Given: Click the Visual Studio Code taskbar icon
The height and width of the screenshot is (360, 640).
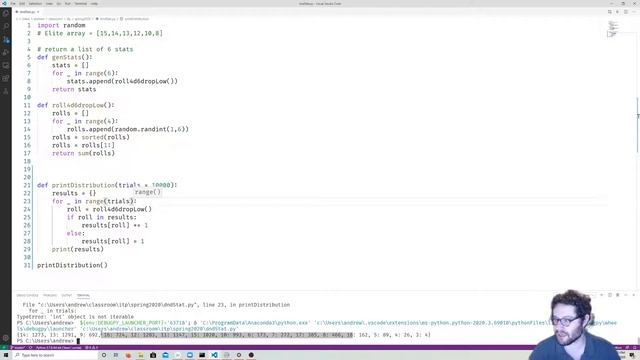Looking at the screenshot, I should (x=214, y=355).
